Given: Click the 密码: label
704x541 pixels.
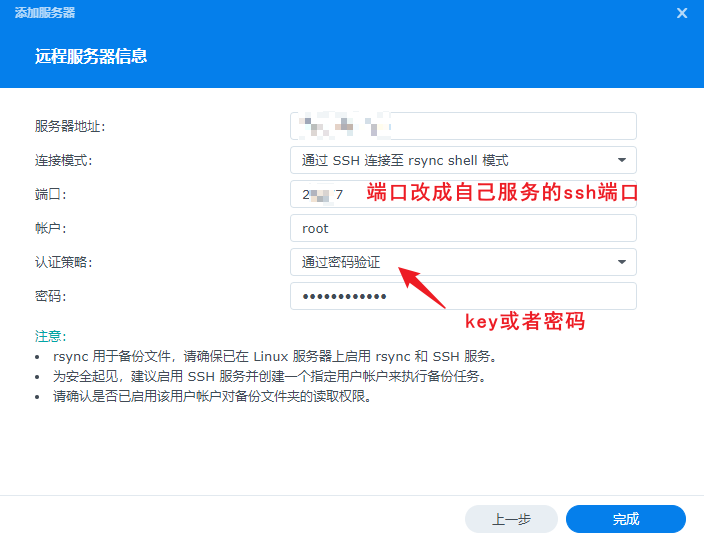Looking at the screenshot, I should pos(50,296).
